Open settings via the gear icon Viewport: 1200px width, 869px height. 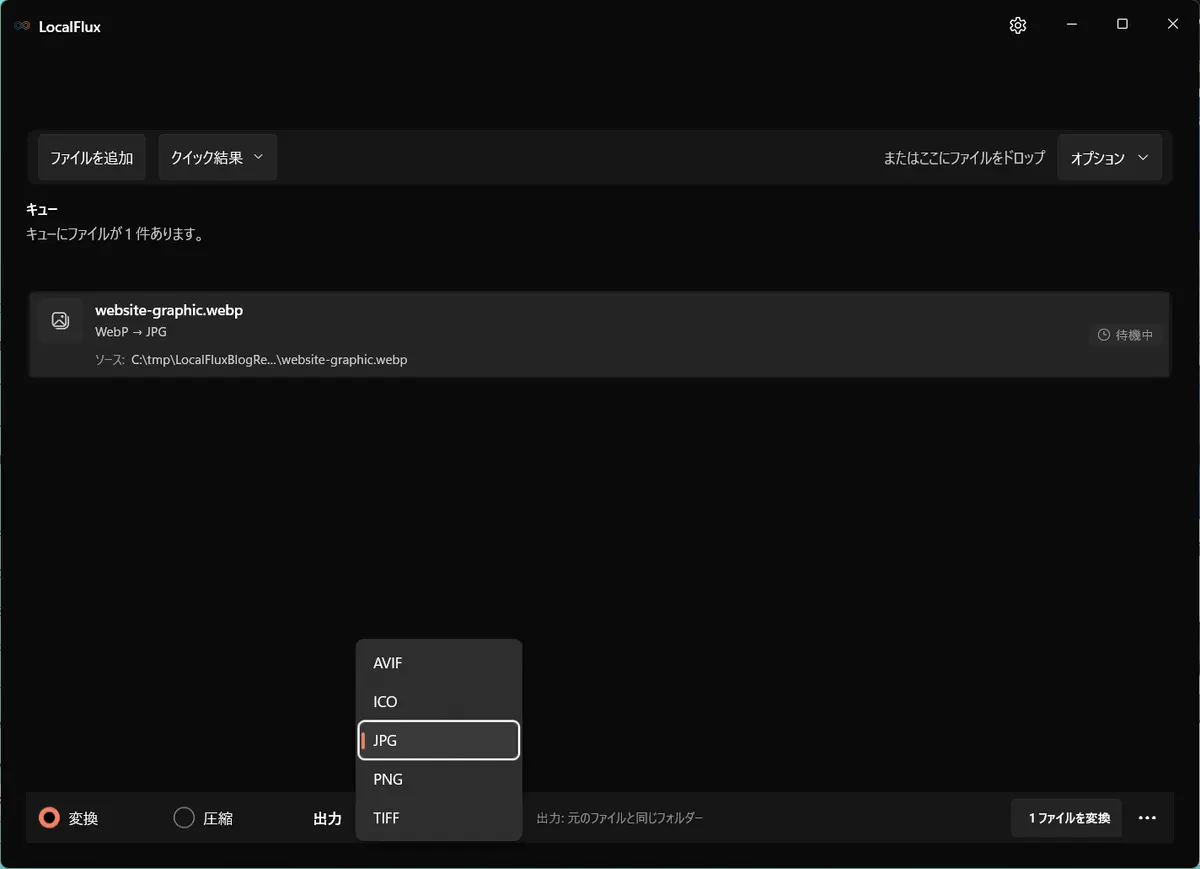[x=1018, y=26]
